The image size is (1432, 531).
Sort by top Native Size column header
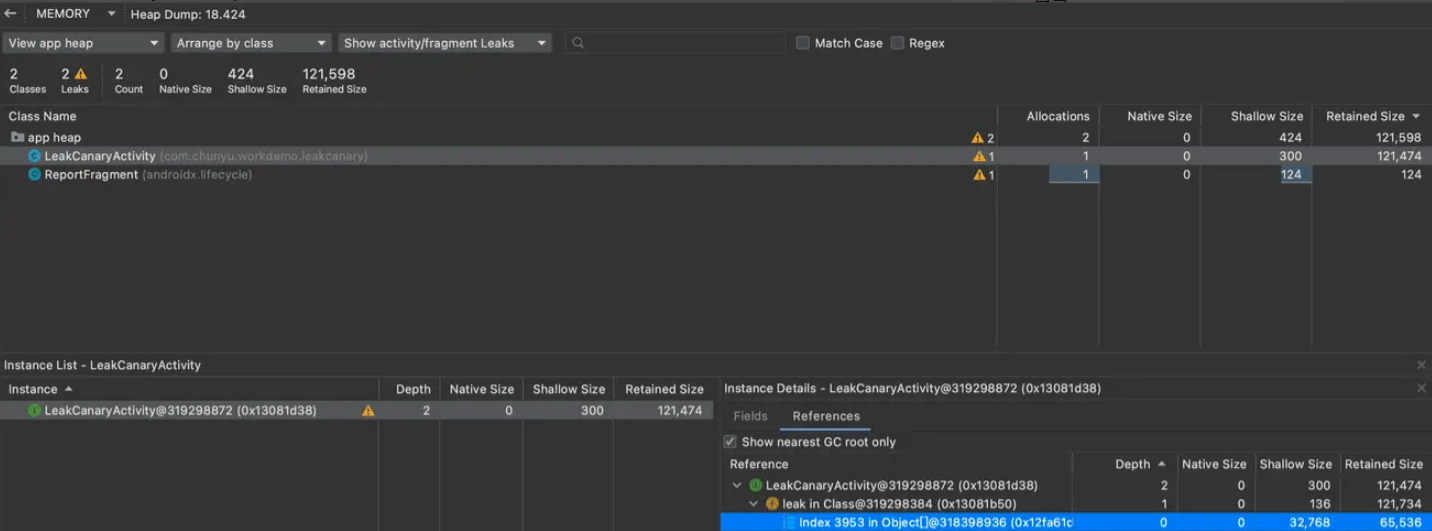(x=1149, y=116)
